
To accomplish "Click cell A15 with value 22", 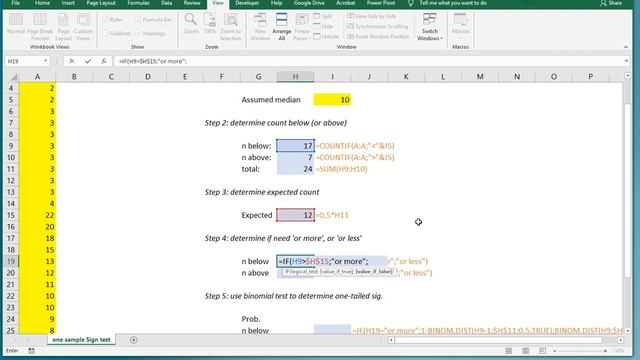I will coord(37,215).
